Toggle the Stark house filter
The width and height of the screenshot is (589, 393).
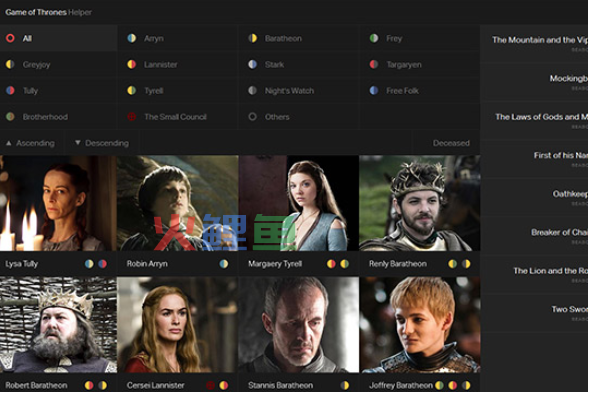(299, 65)
